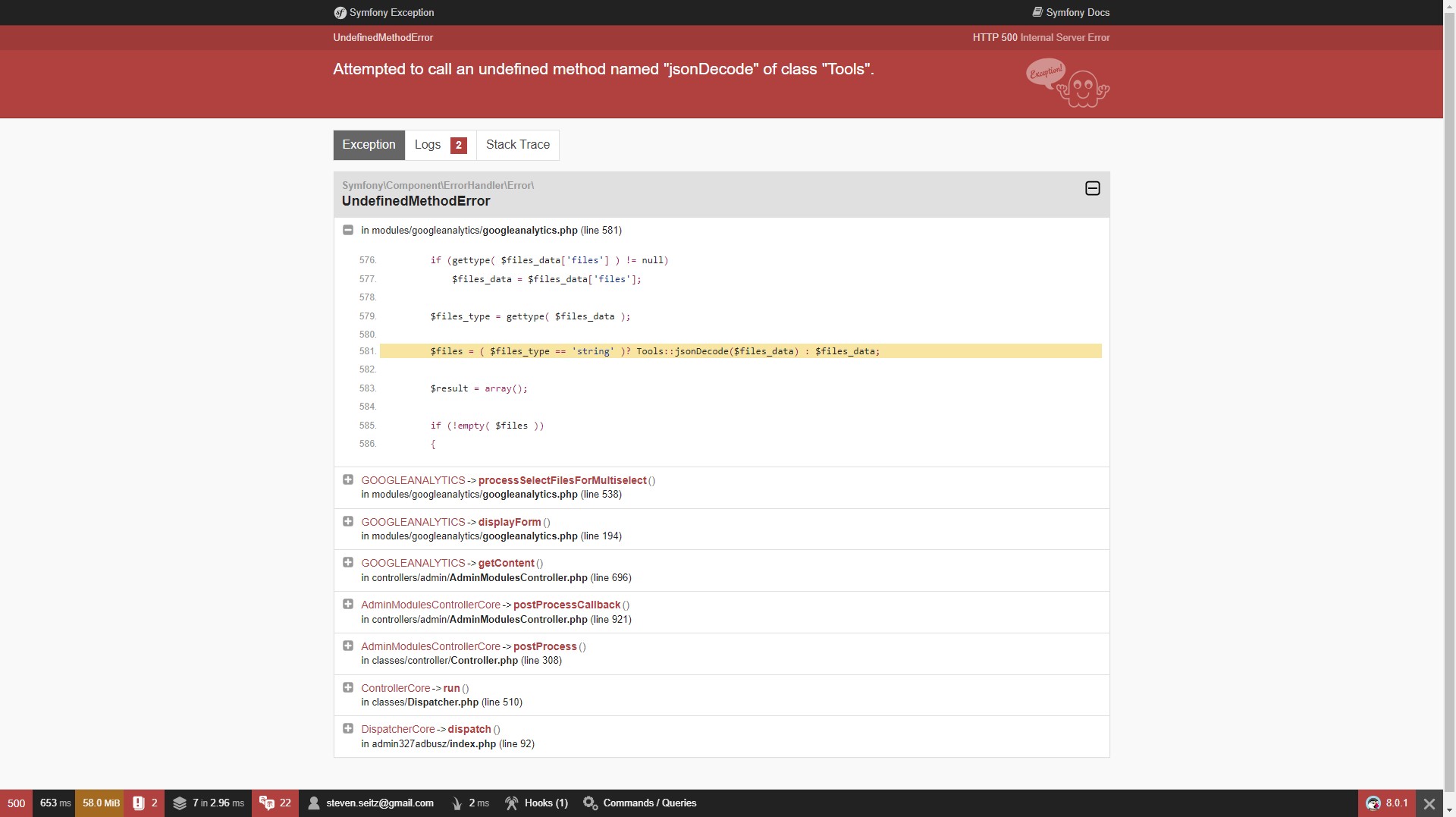1456x817 pixels.
Task: Click the Symfony version 8.0.1 icon
Action: 1373,803
